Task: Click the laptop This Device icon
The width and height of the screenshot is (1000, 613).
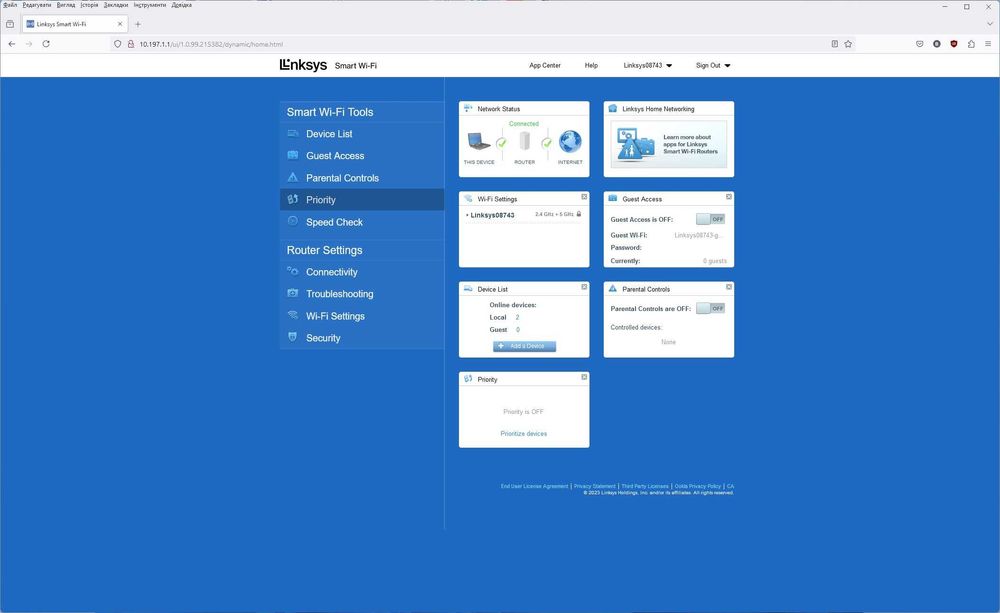Action: (x=479, y=142)
